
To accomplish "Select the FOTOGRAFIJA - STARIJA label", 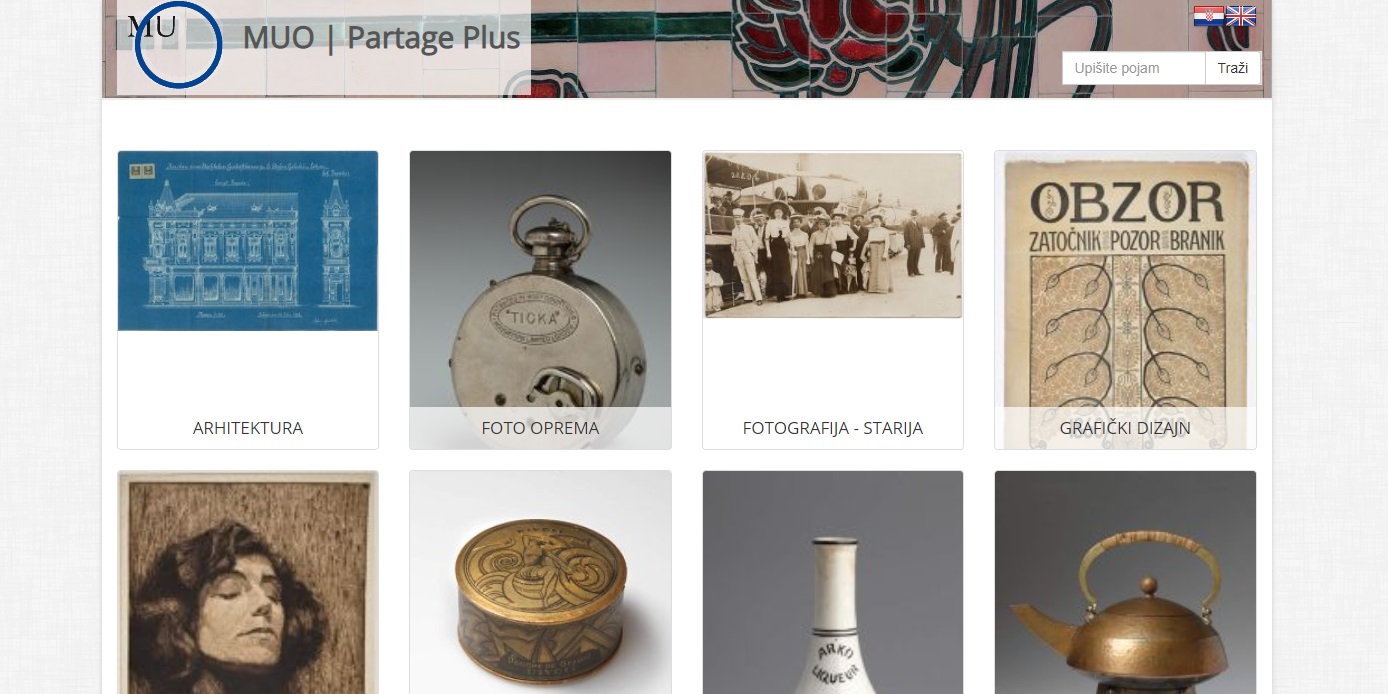I will click(833, 428).
